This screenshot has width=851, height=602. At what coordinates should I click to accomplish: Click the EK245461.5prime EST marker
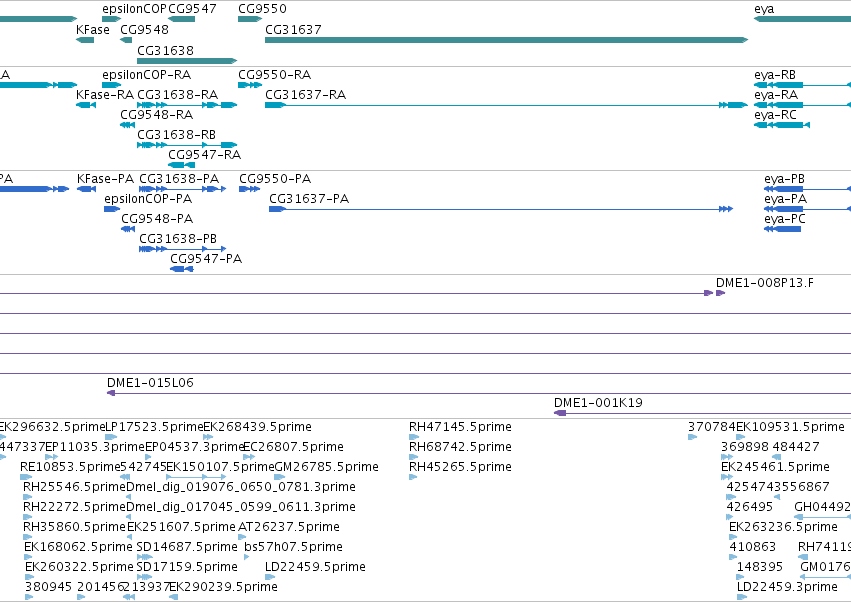tap(727, 477)
